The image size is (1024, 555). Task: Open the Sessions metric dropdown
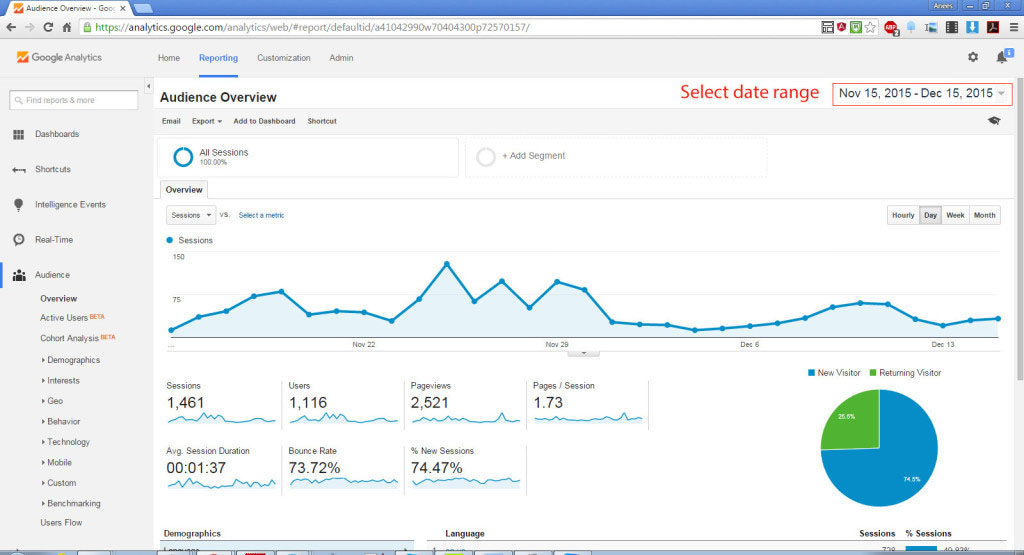191,215
